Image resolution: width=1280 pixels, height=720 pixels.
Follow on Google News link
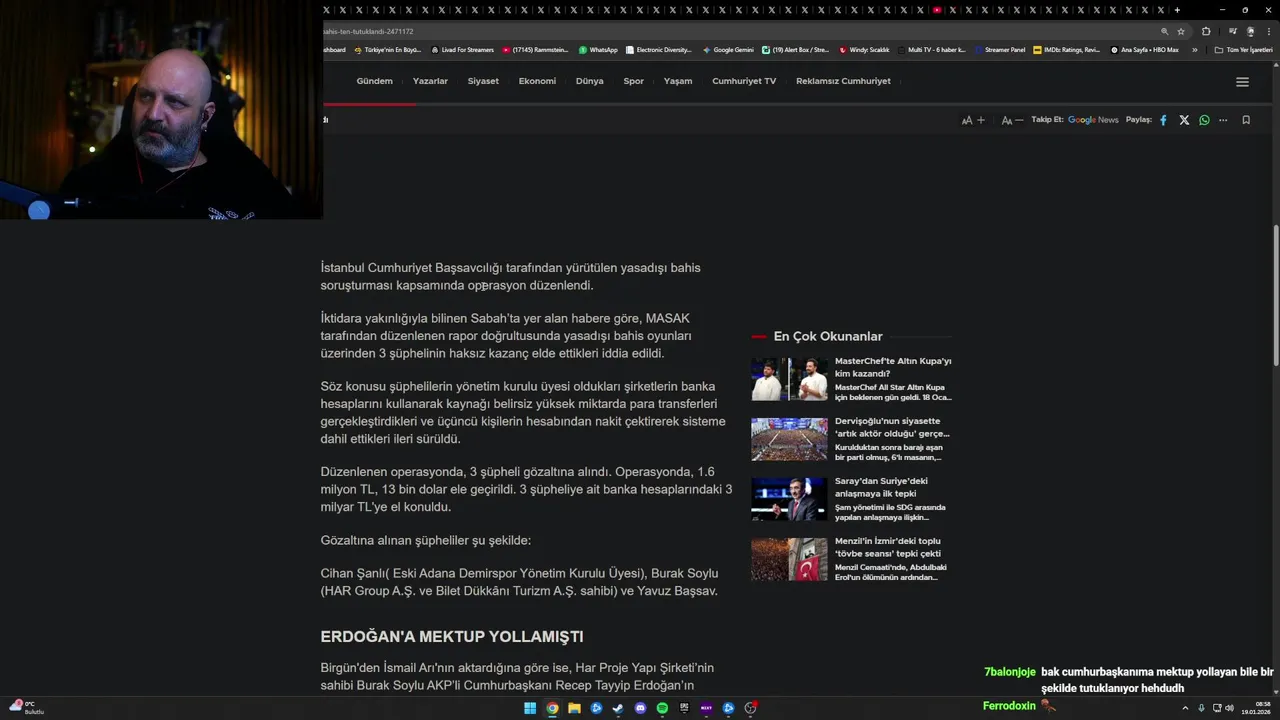pos(1093,120)
